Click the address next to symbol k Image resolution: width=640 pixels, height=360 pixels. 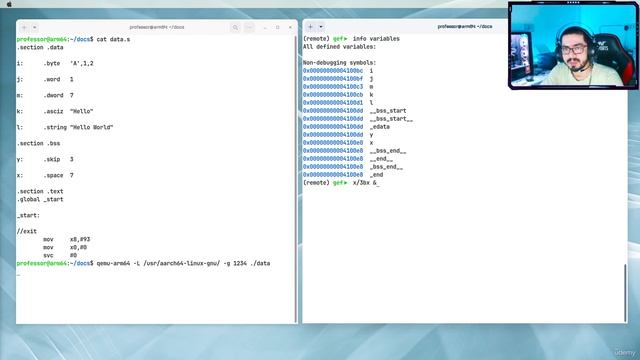(333, 95)
